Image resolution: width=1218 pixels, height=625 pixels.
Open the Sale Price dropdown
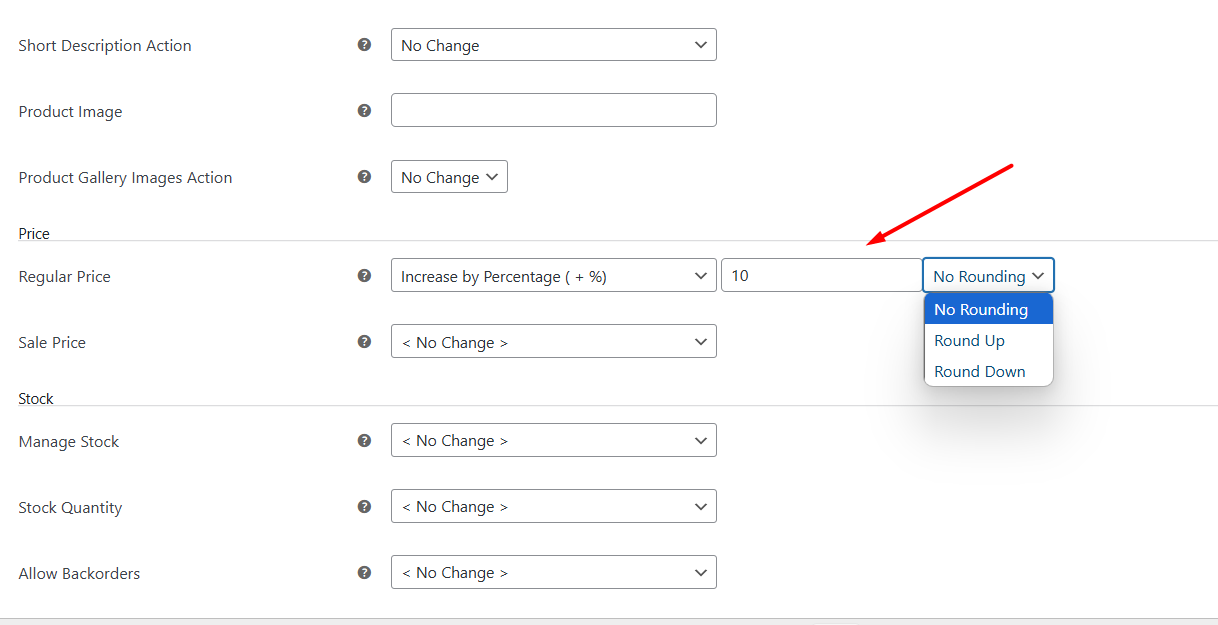[554, 342]
